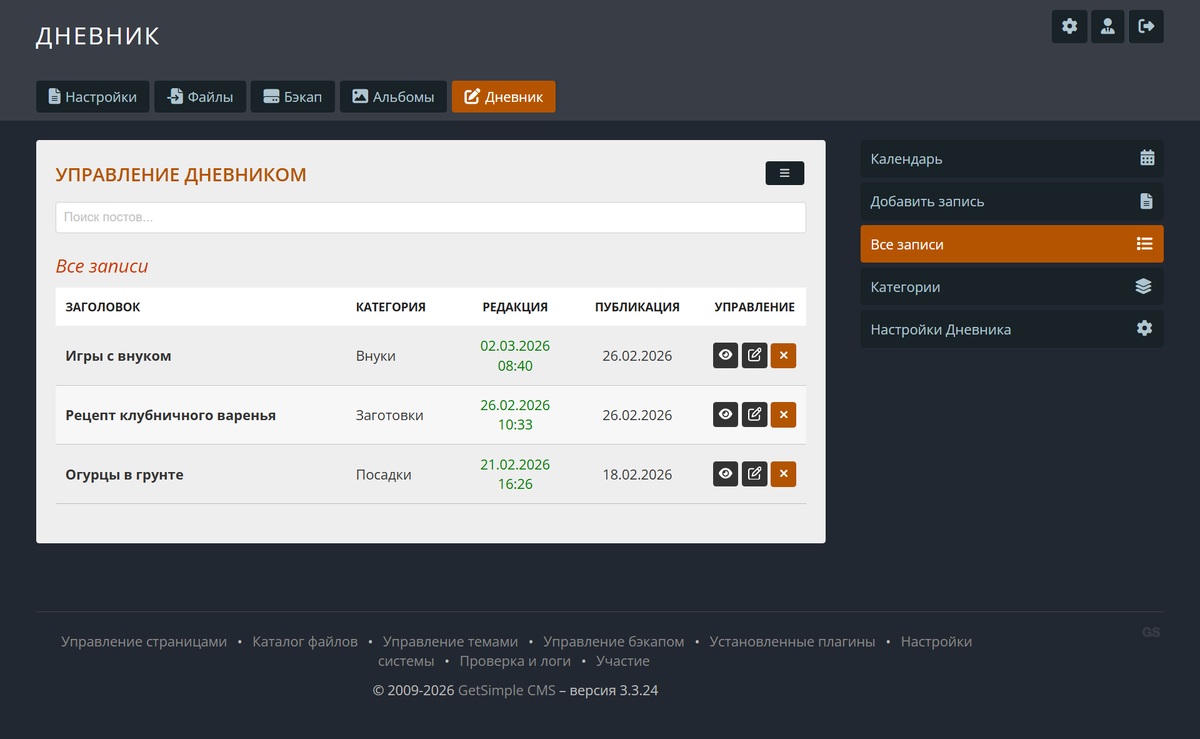
Task: Switch to the Файлы tab
Action: click(200, 97)
